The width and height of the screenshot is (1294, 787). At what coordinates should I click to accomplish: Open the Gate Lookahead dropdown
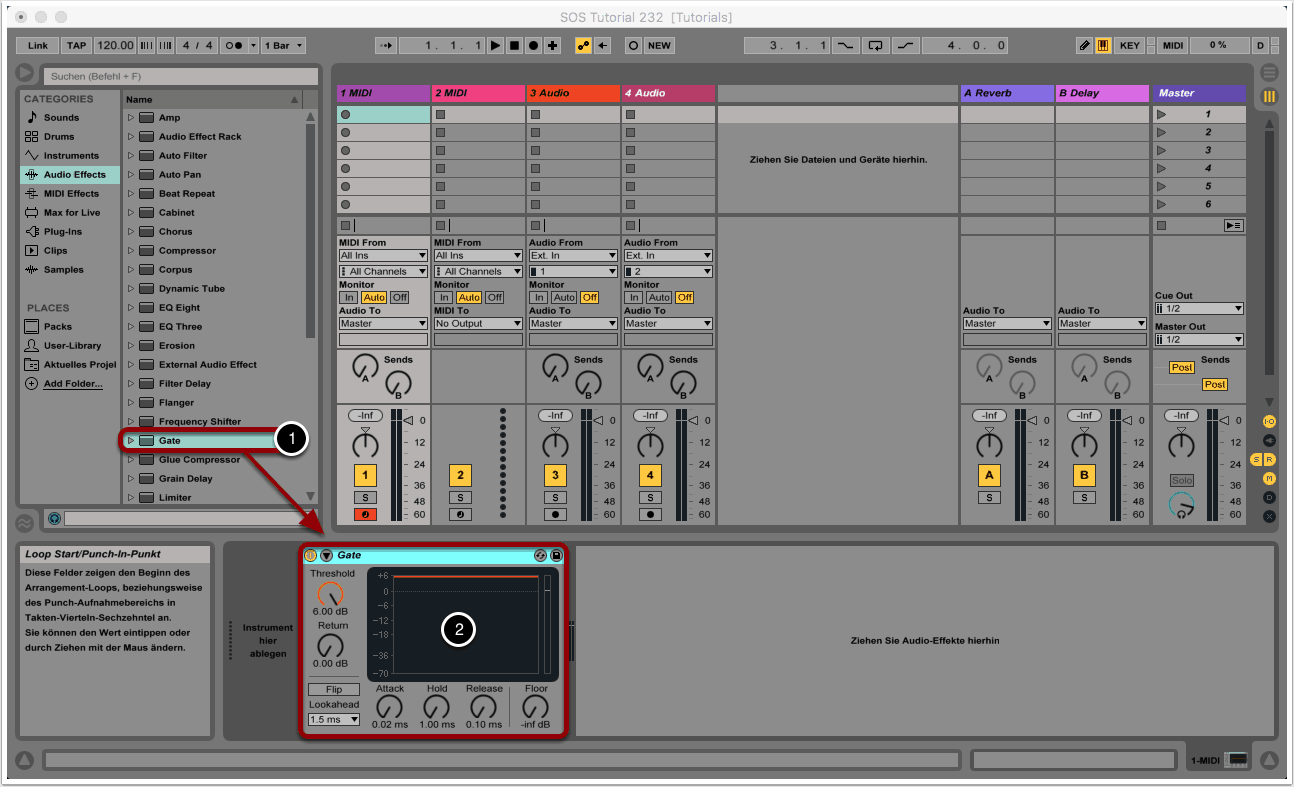coord(333,719)
